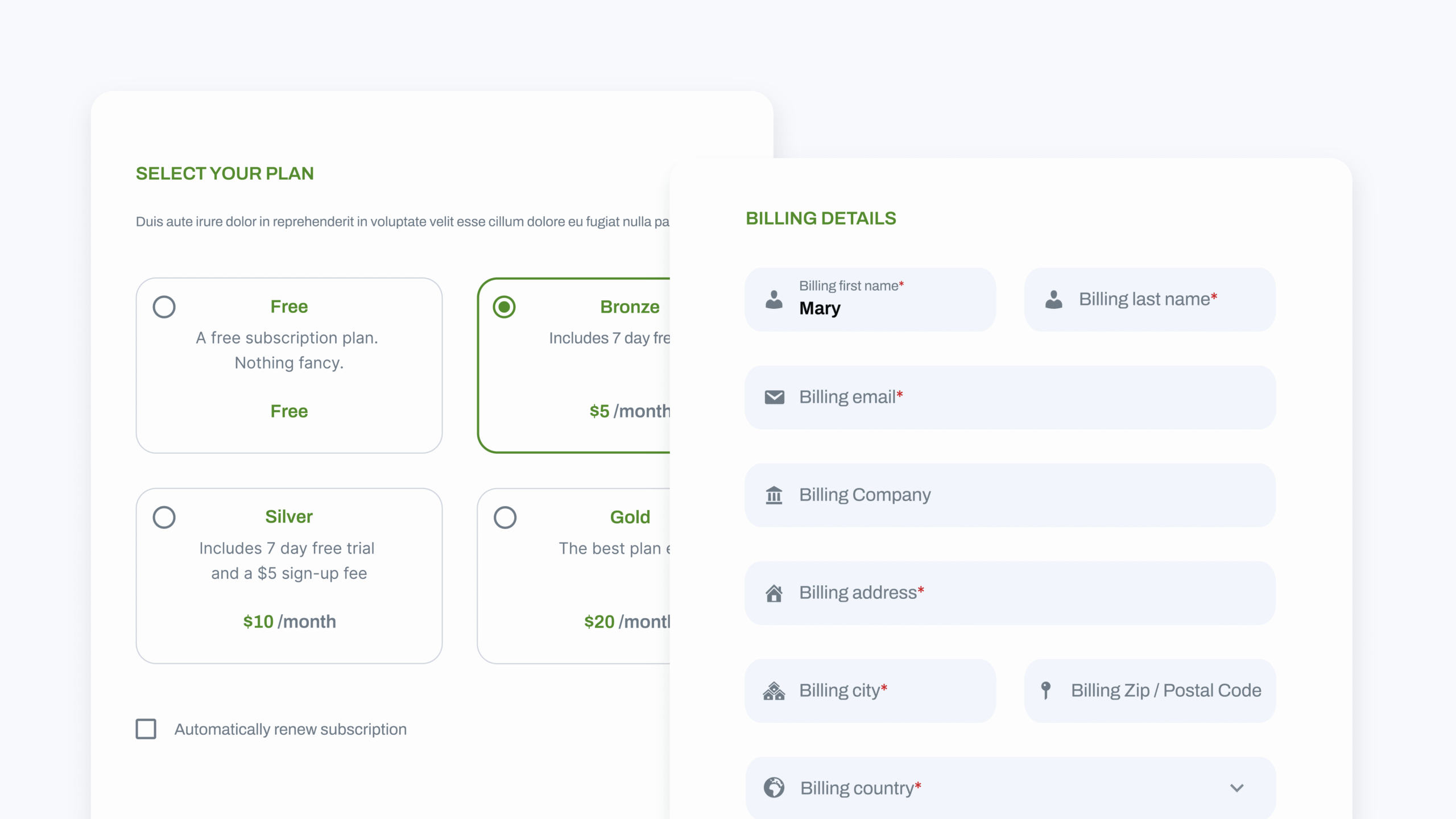Click the globe icon in Billing country
The image size is (1456, 819).
pyautogui.click(x=774, y=788)
